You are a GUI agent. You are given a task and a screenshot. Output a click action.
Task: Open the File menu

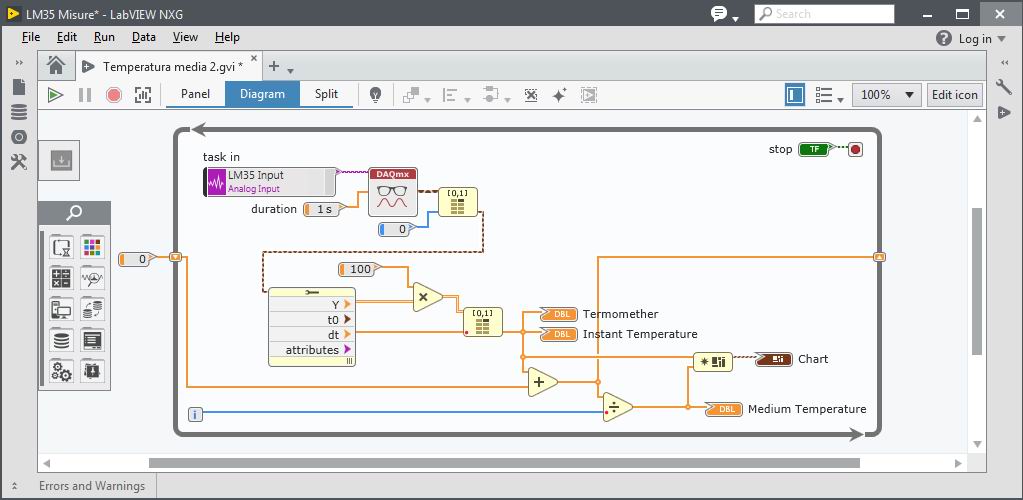31,37
